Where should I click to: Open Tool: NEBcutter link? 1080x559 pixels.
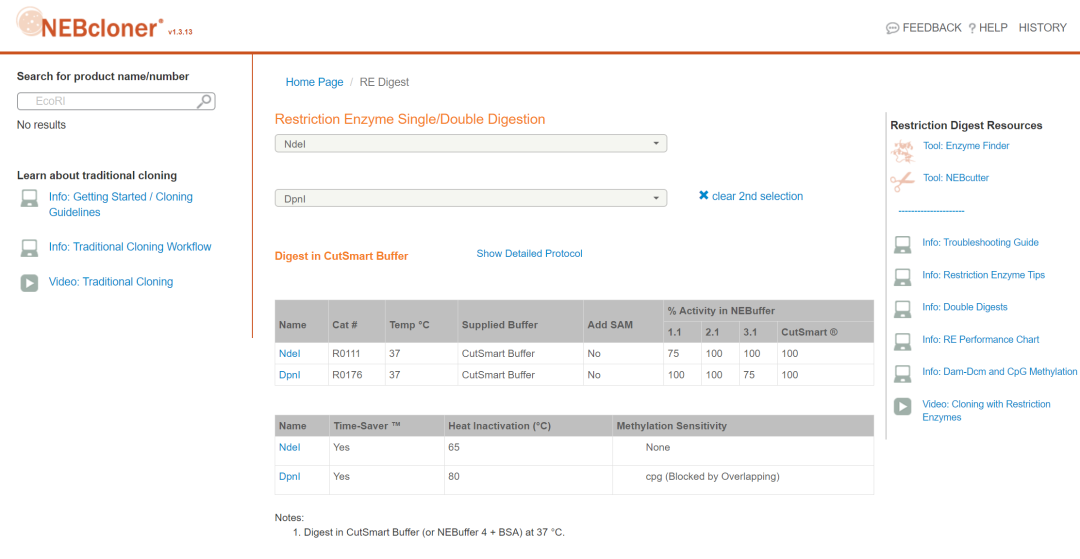tap(956, 178)
